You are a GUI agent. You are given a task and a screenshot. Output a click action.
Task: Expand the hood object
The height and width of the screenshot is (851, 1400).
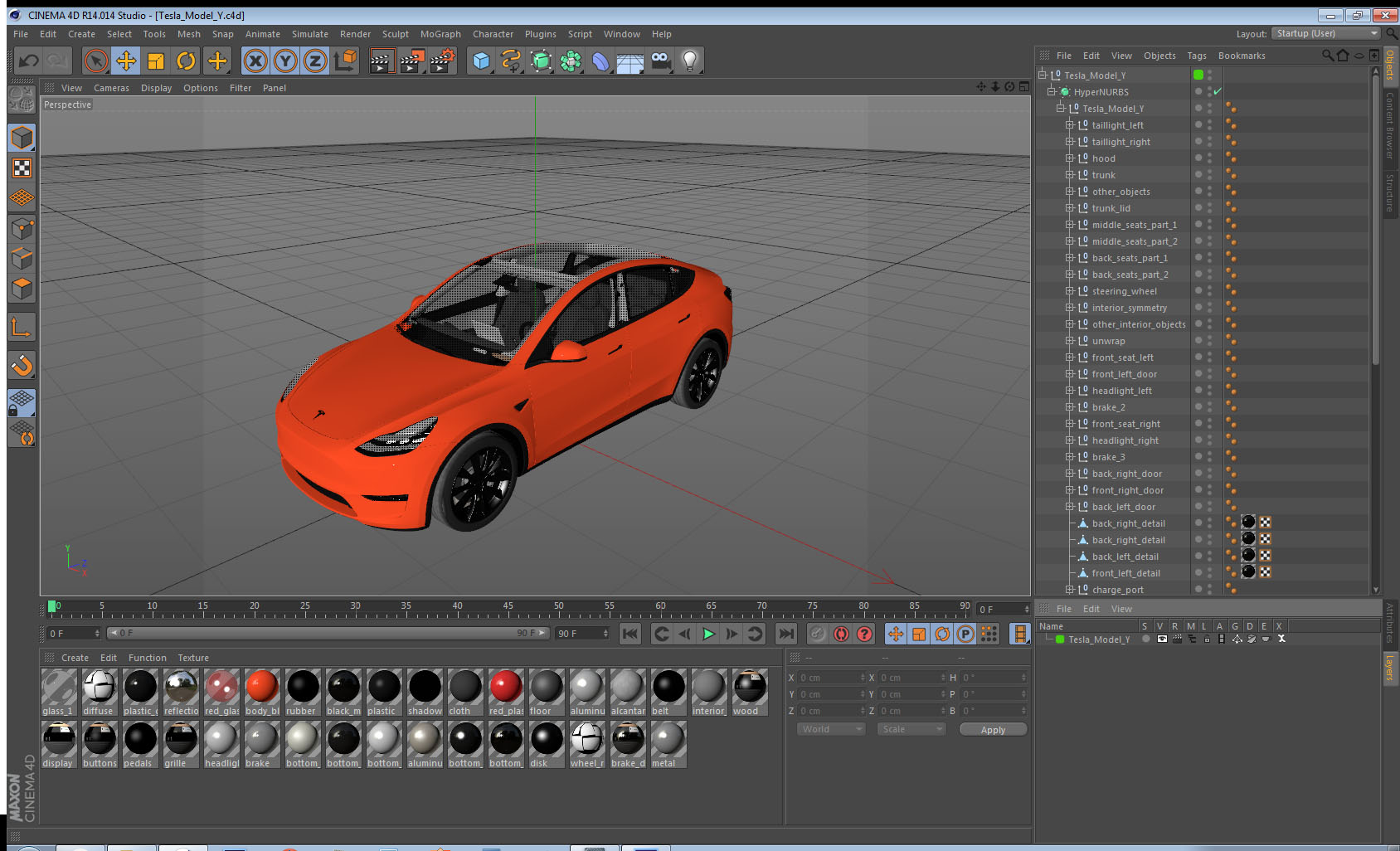[x=1070, y=158]
